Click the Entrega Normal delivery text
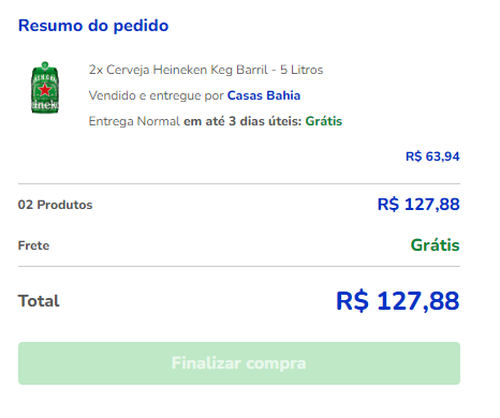500x418 pixels. point(134,121)
